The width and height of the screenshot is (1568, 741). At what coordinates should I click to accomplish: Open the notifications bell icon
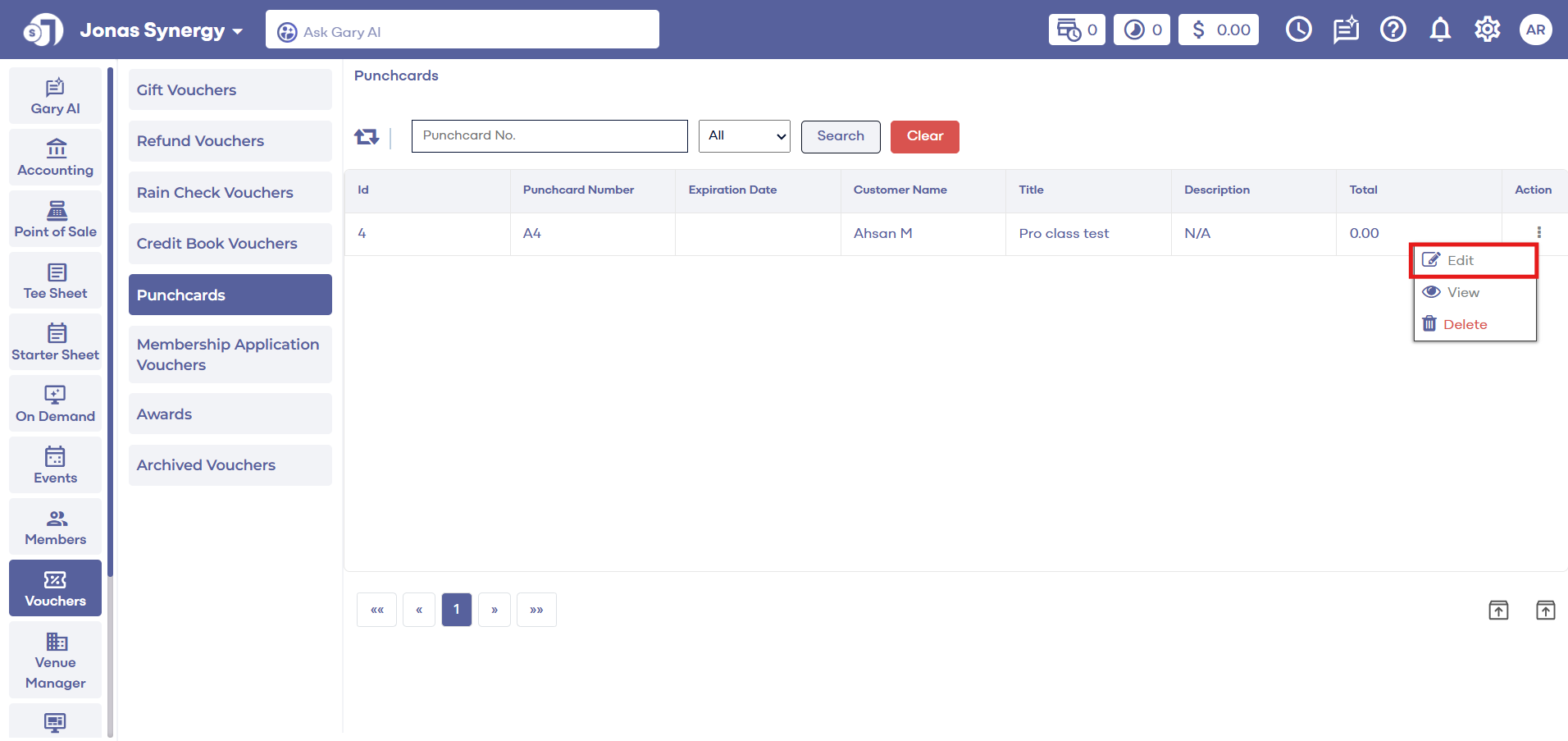pyautogui.click(x=1440, y=30)
